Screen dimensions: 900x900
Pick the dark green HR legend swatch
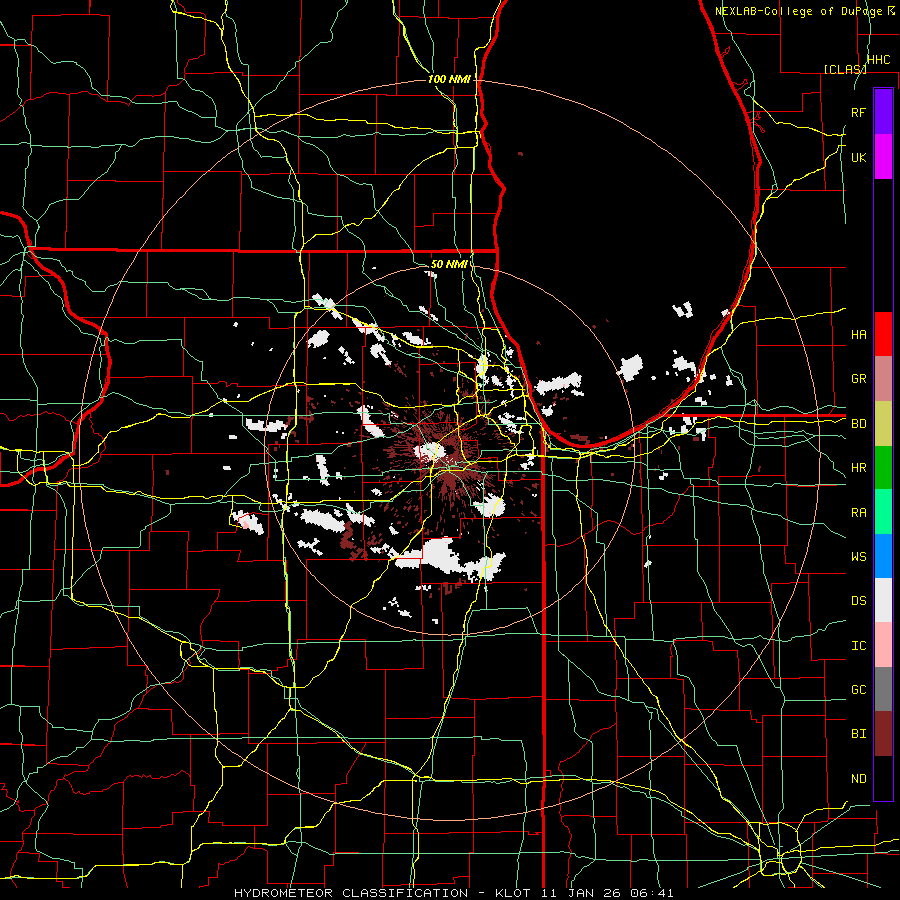(883, 467)
